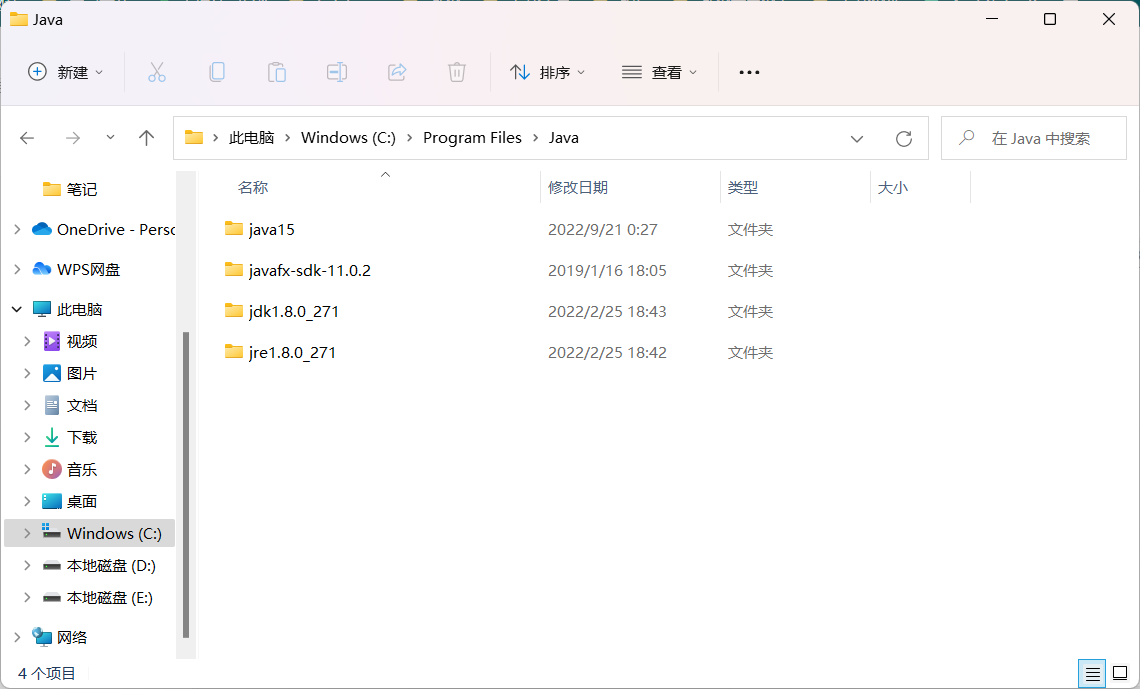Viewport: 1140px width, 689px height.
Task: Click the Cut scissors icon
Action: tap(157, 72)
